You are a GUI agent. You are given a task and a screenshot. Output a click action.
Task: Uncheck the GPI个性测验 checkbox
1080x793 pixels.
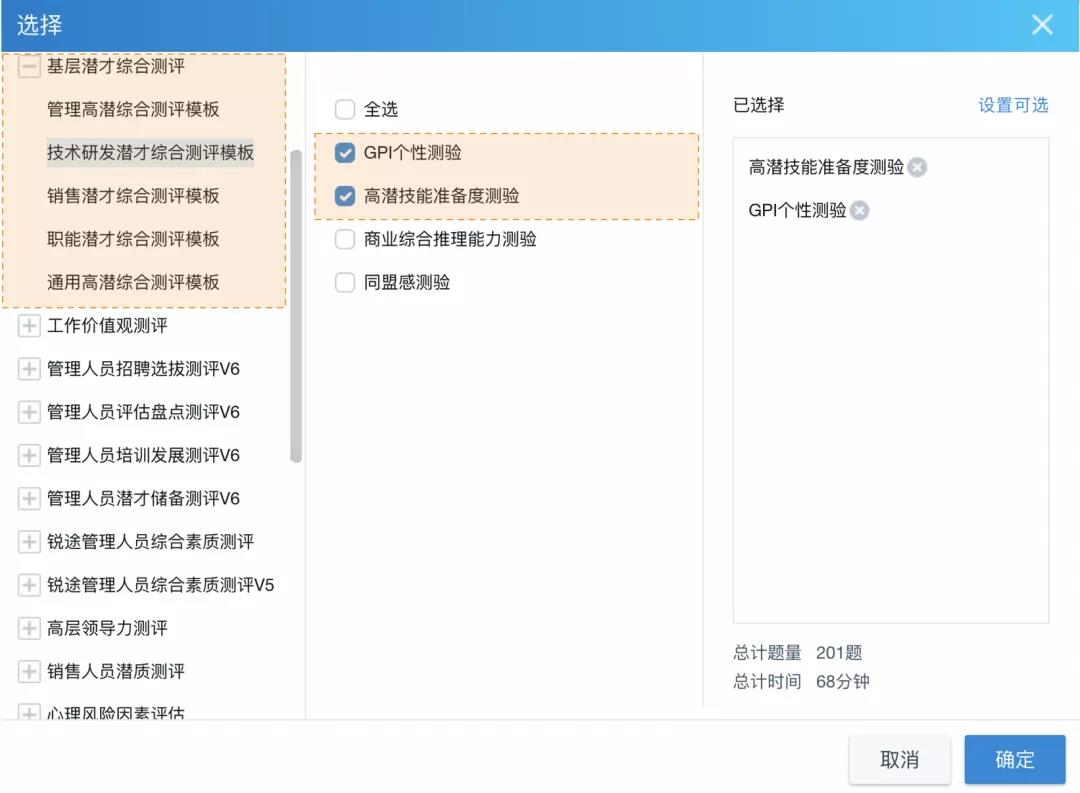pos(345,153)
